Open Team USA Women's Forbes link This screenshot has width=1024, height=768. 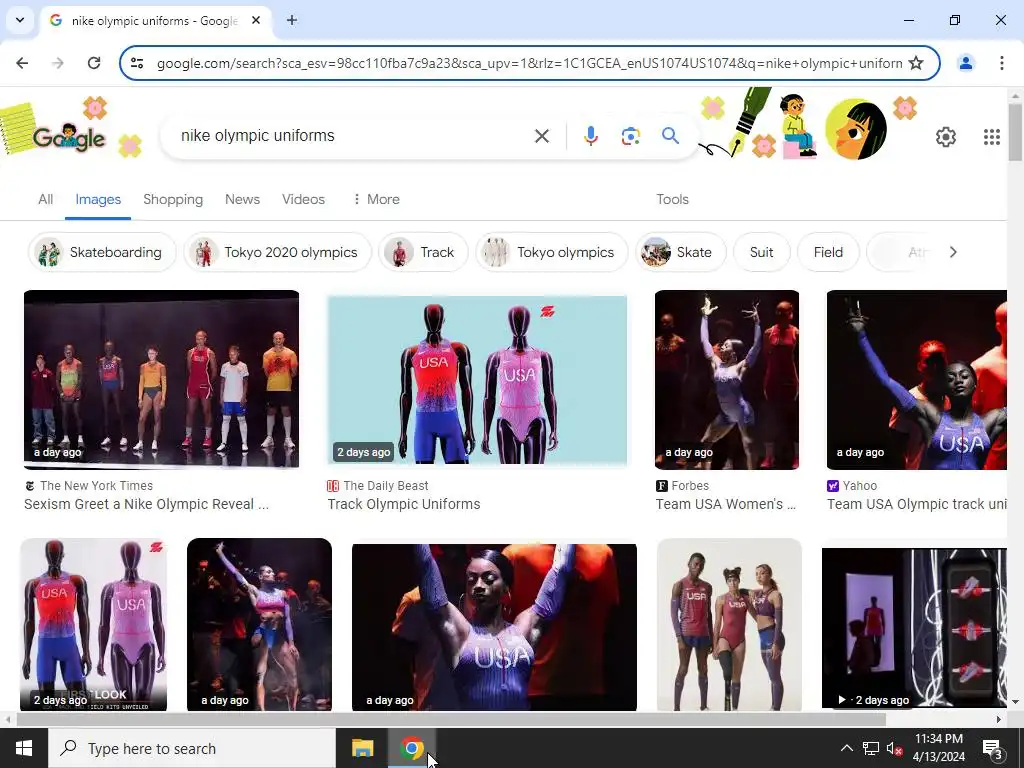point(726,504)
